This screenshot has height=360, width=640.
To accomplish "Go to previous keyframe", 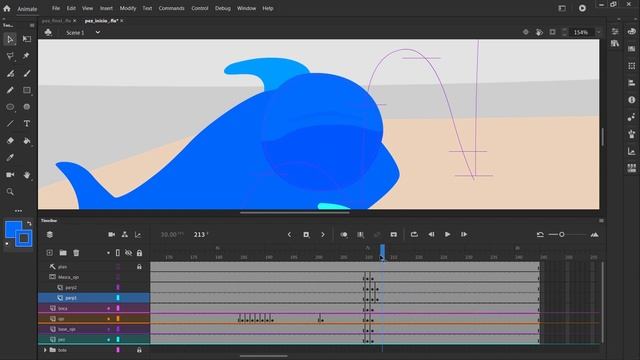I will click(x=289, y=235).
